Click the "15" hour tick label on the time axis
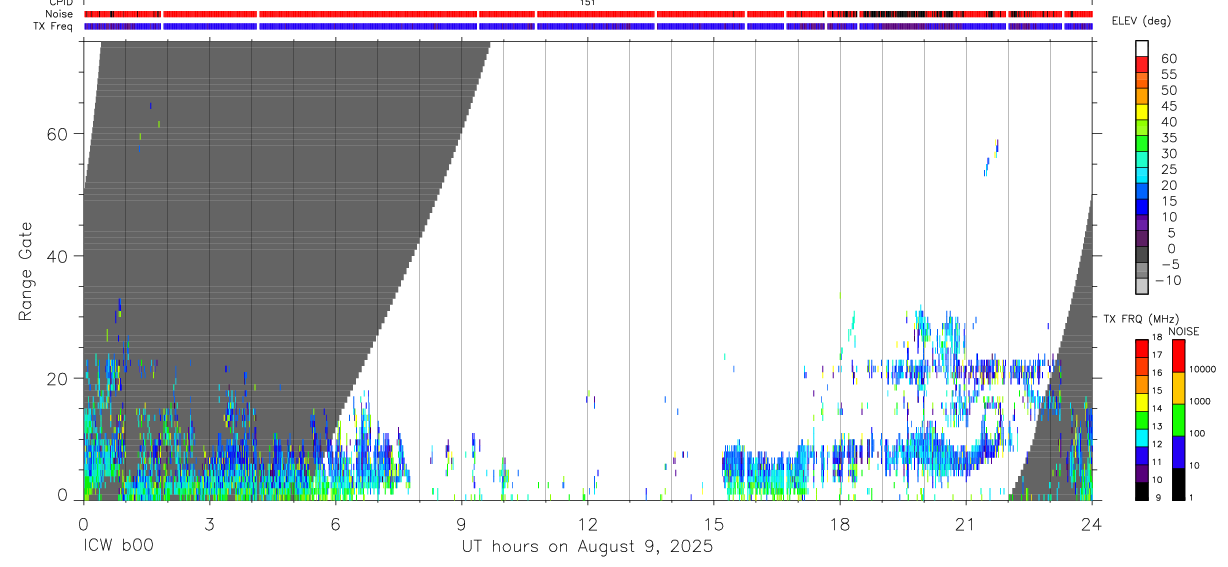 coord(713,524)
